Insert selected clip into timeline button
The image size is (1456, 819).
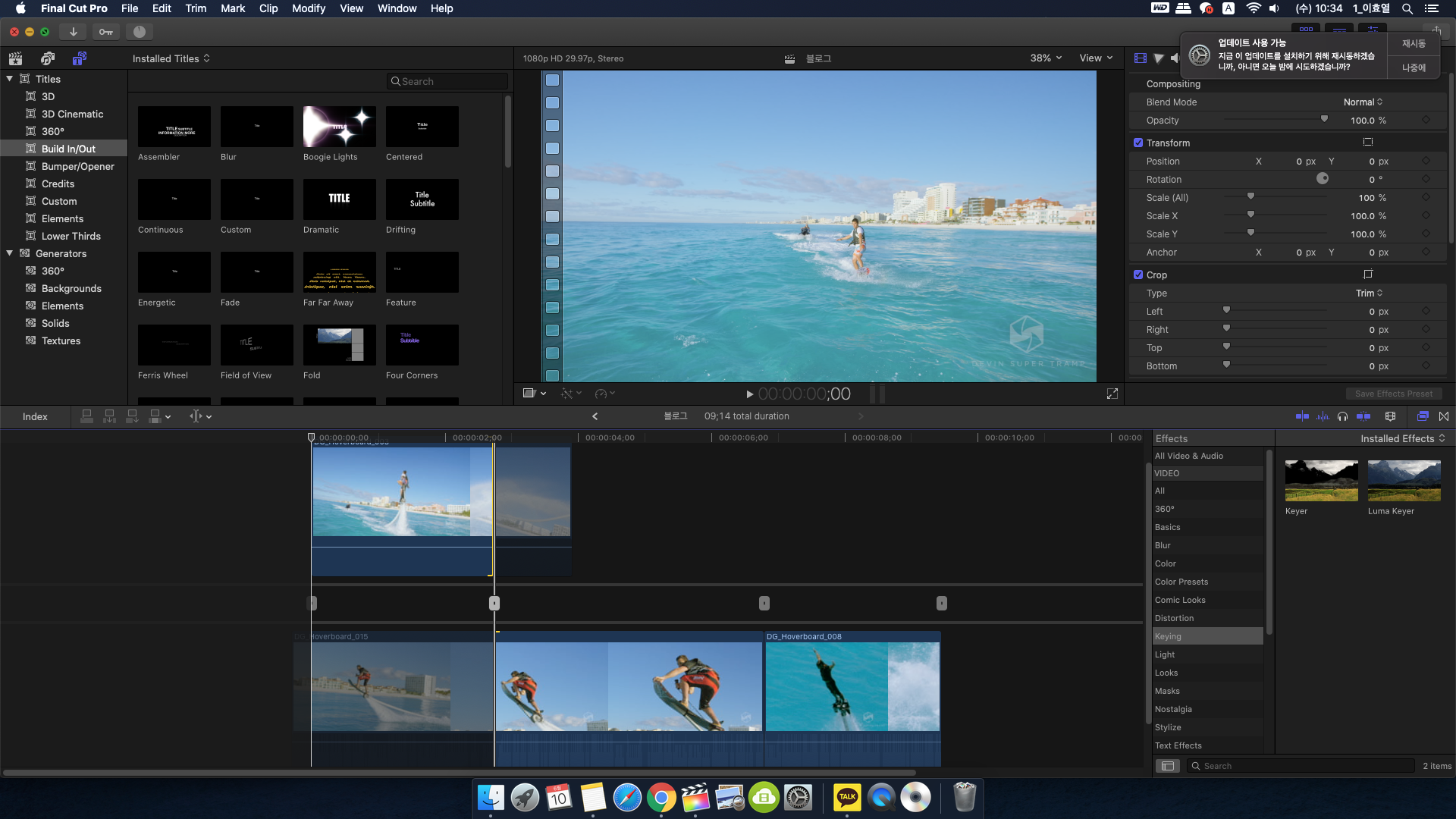pos(109,416)
